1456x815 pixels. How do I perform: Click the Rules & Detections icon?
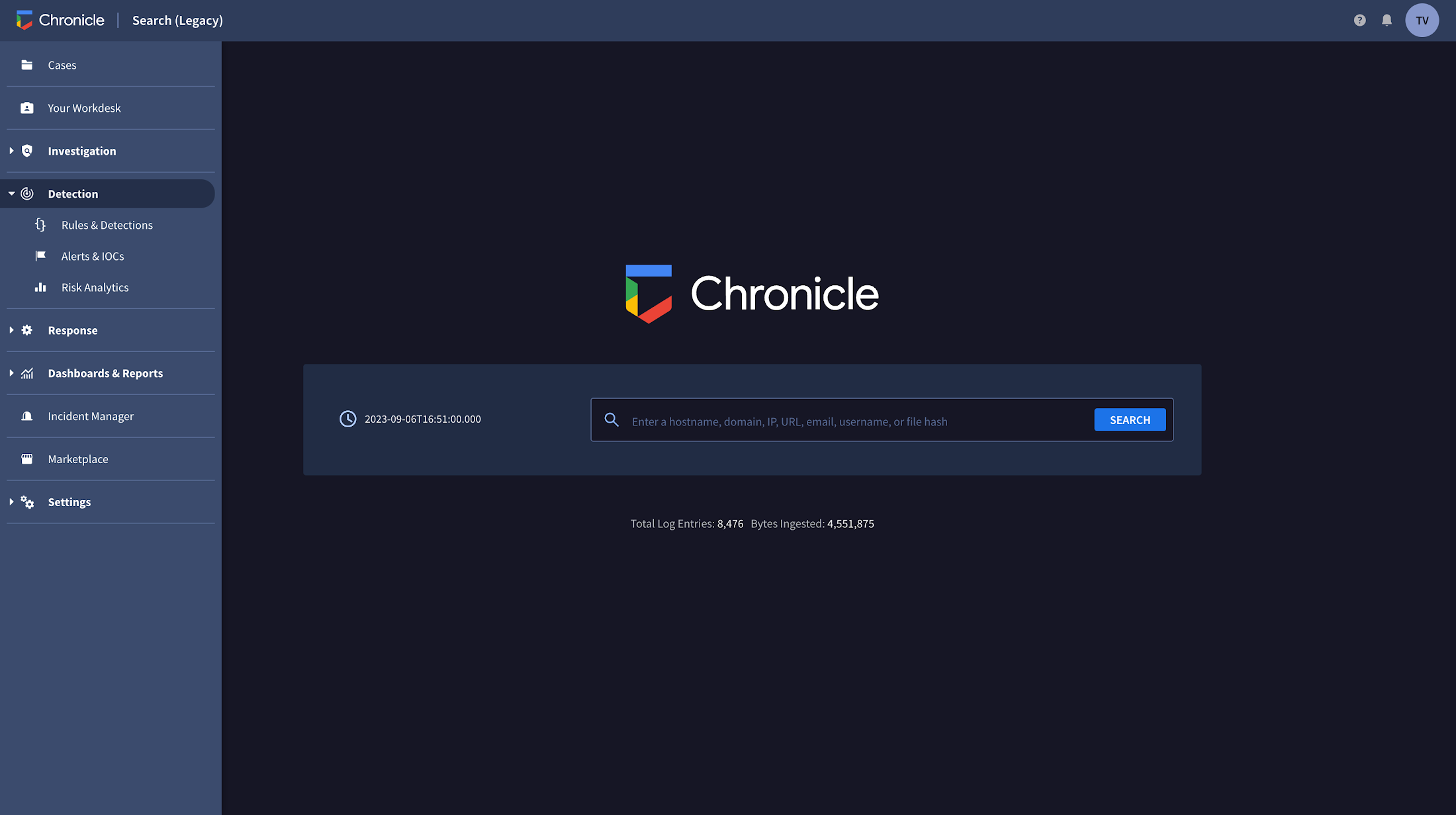(41, 224)
